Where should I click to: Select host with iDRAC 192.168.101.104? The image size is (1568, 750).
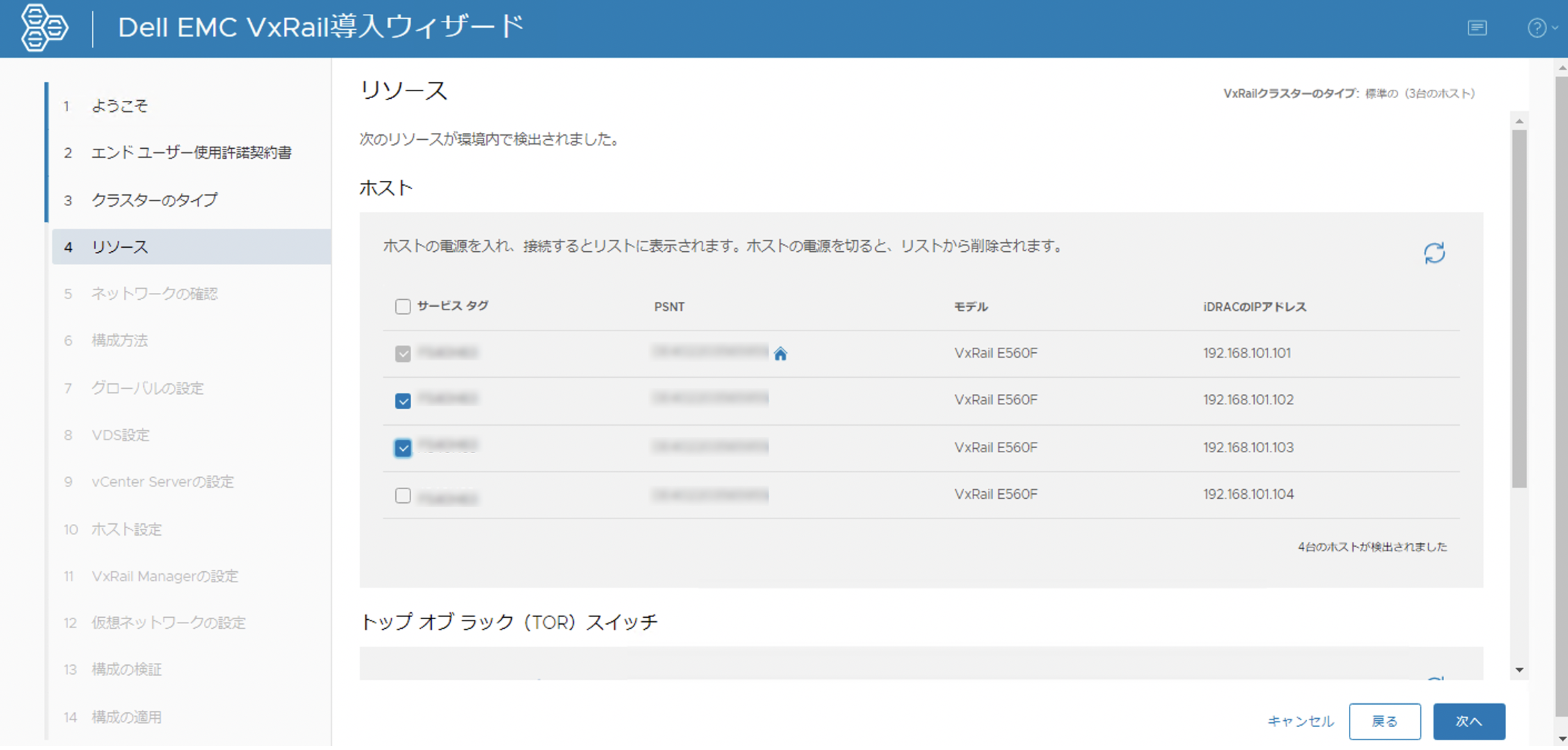pyautogui.click(x=403, y=495)
